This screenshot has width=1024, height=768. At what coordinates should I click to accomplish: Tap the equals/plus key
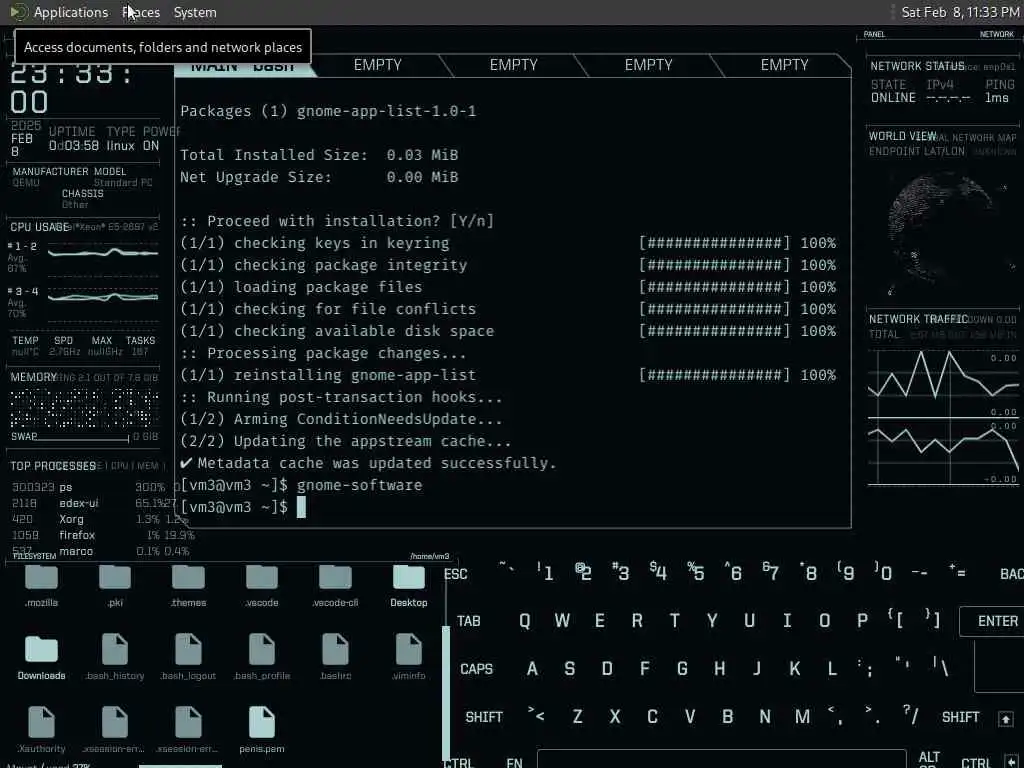click(x=958, y=572)
